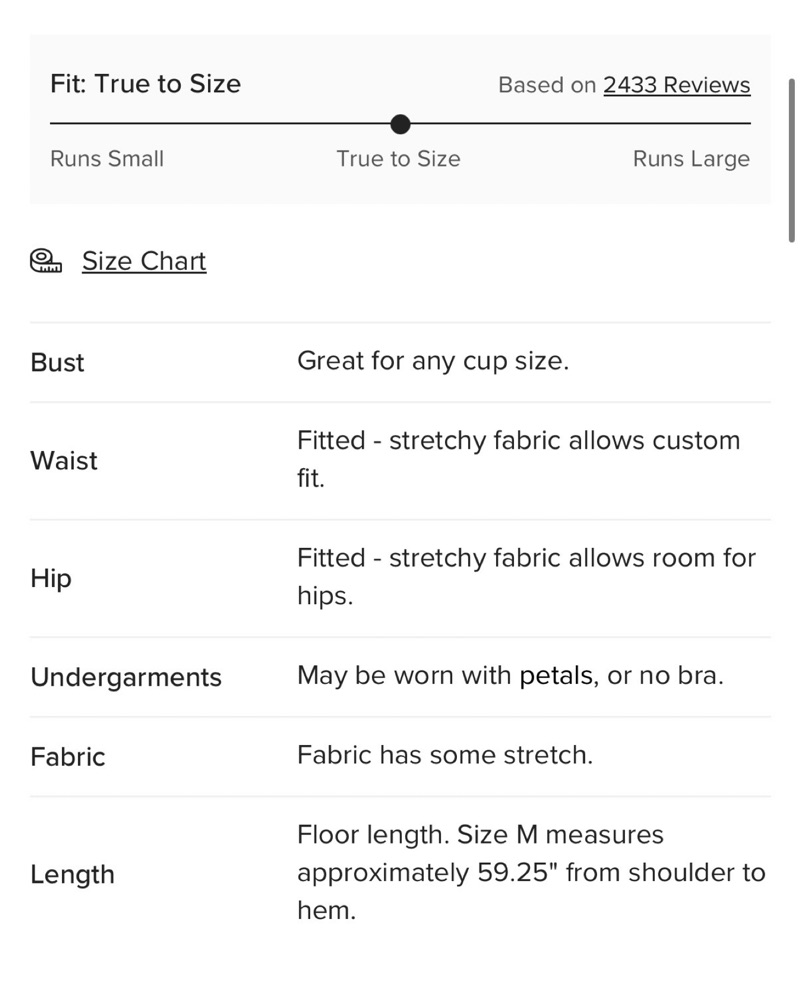801x1000 pixels.
Task: Open the Size Chart link
Action: (144, 261)
